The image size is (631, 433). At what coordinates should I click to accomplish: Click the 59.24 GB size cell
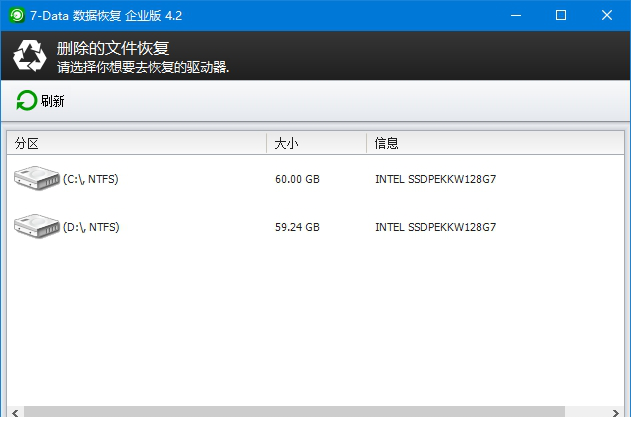pyautogui.click(x=297, y=227)
